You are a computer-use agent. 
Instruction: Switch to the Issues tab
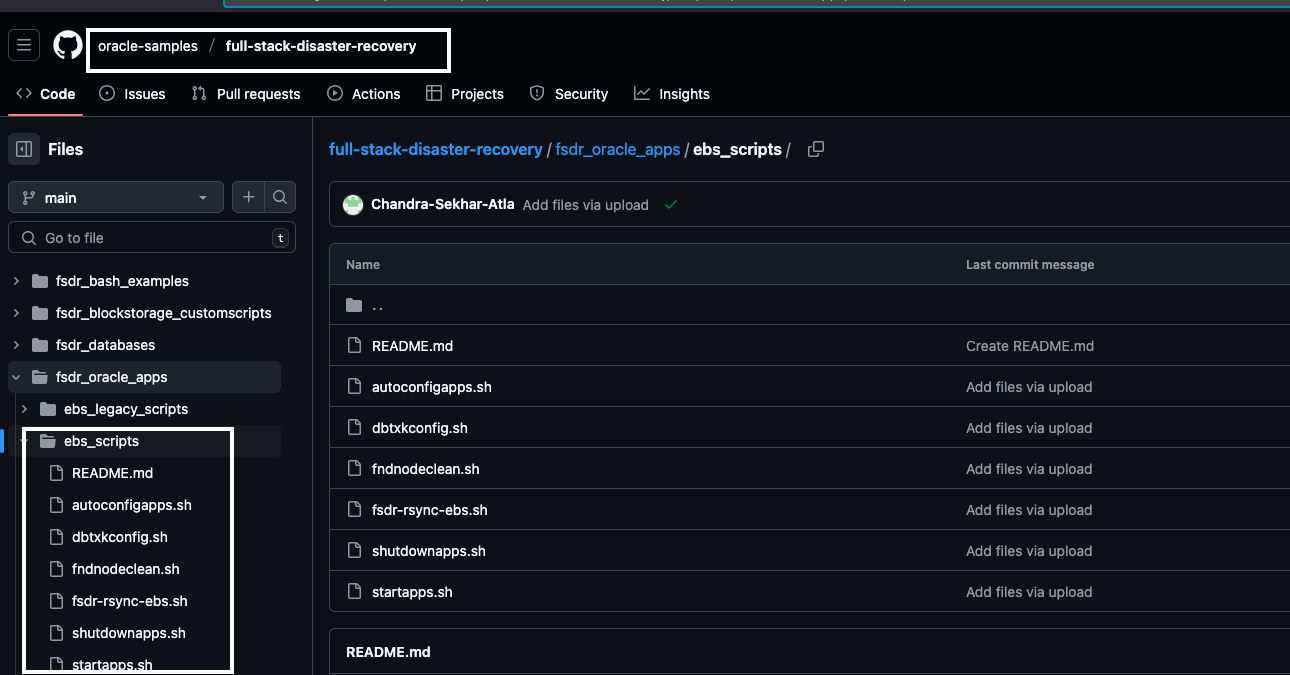[133, 94]
